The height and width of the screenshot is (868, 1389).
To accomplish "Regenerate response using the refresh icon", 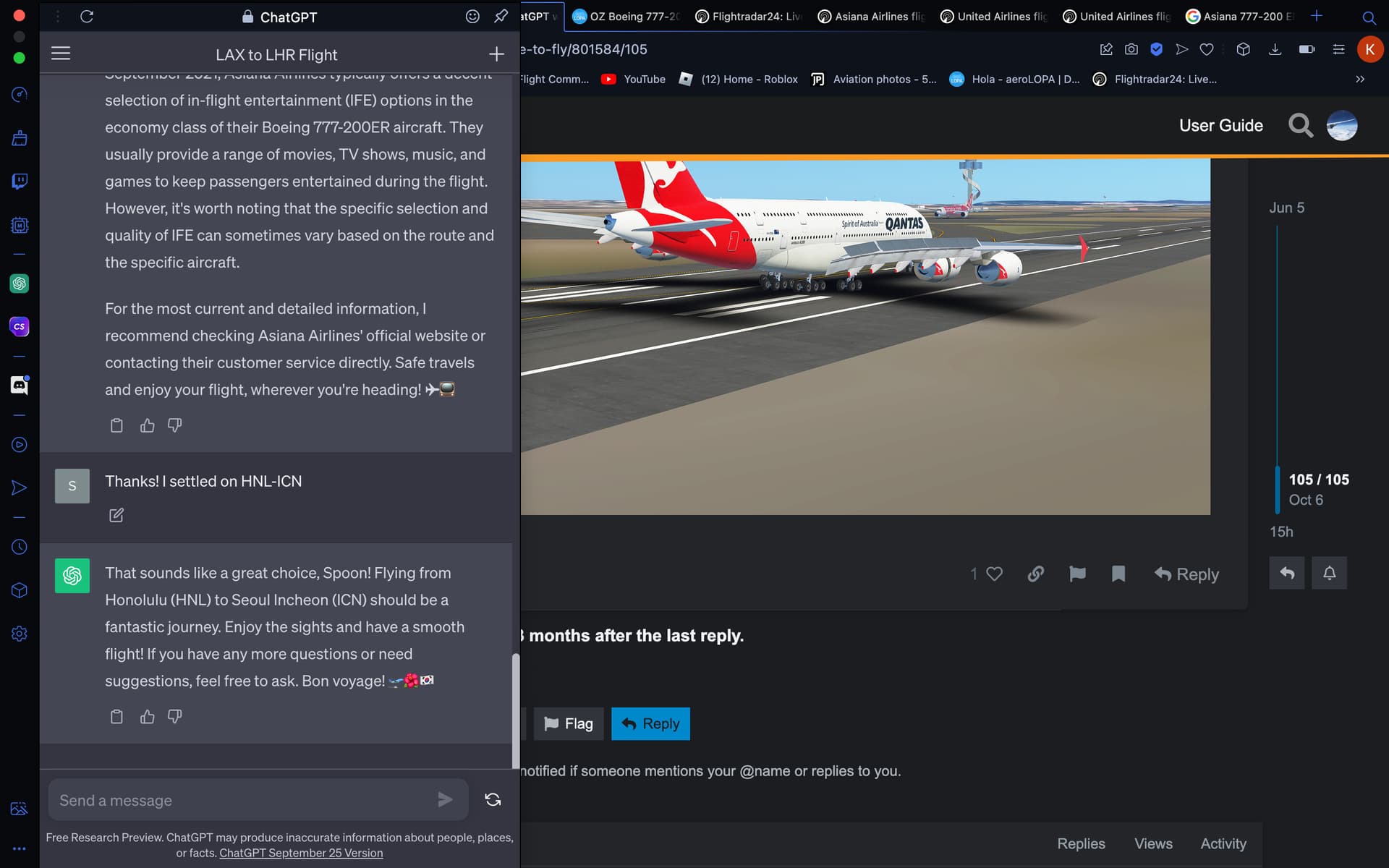I will coord(493,799).
